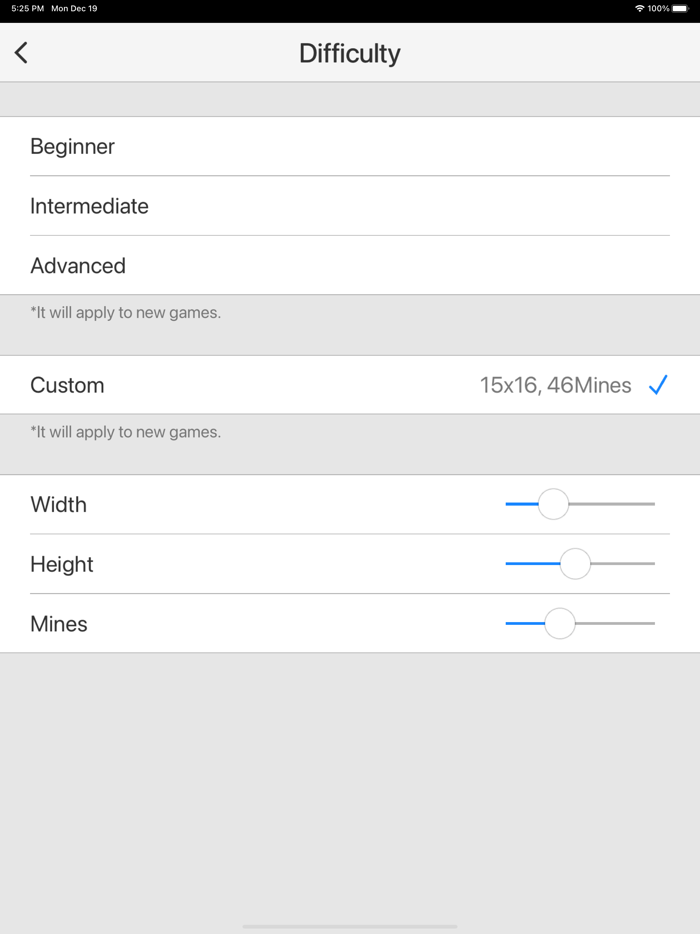This screenshot has height=934, width=700.
Task: Click the Width slider track's right end
Action: click(x=651, y=504)
